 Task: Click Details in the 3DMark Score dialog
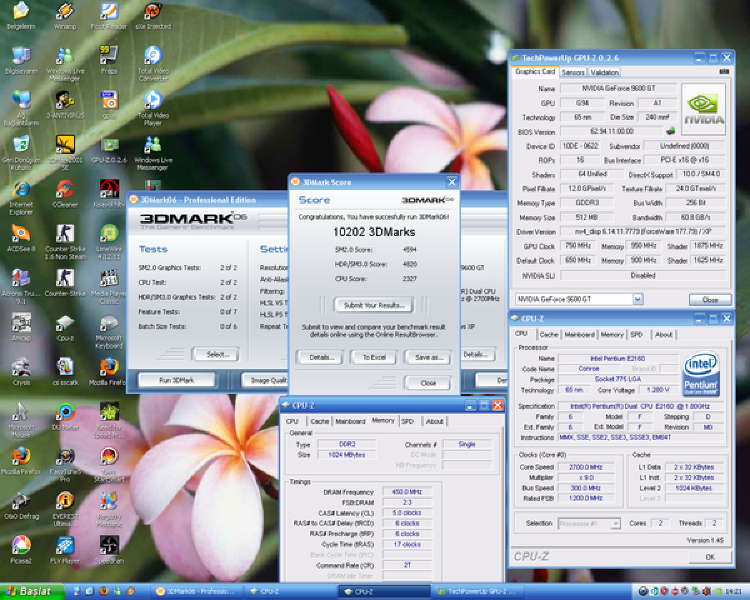[319, 357]
